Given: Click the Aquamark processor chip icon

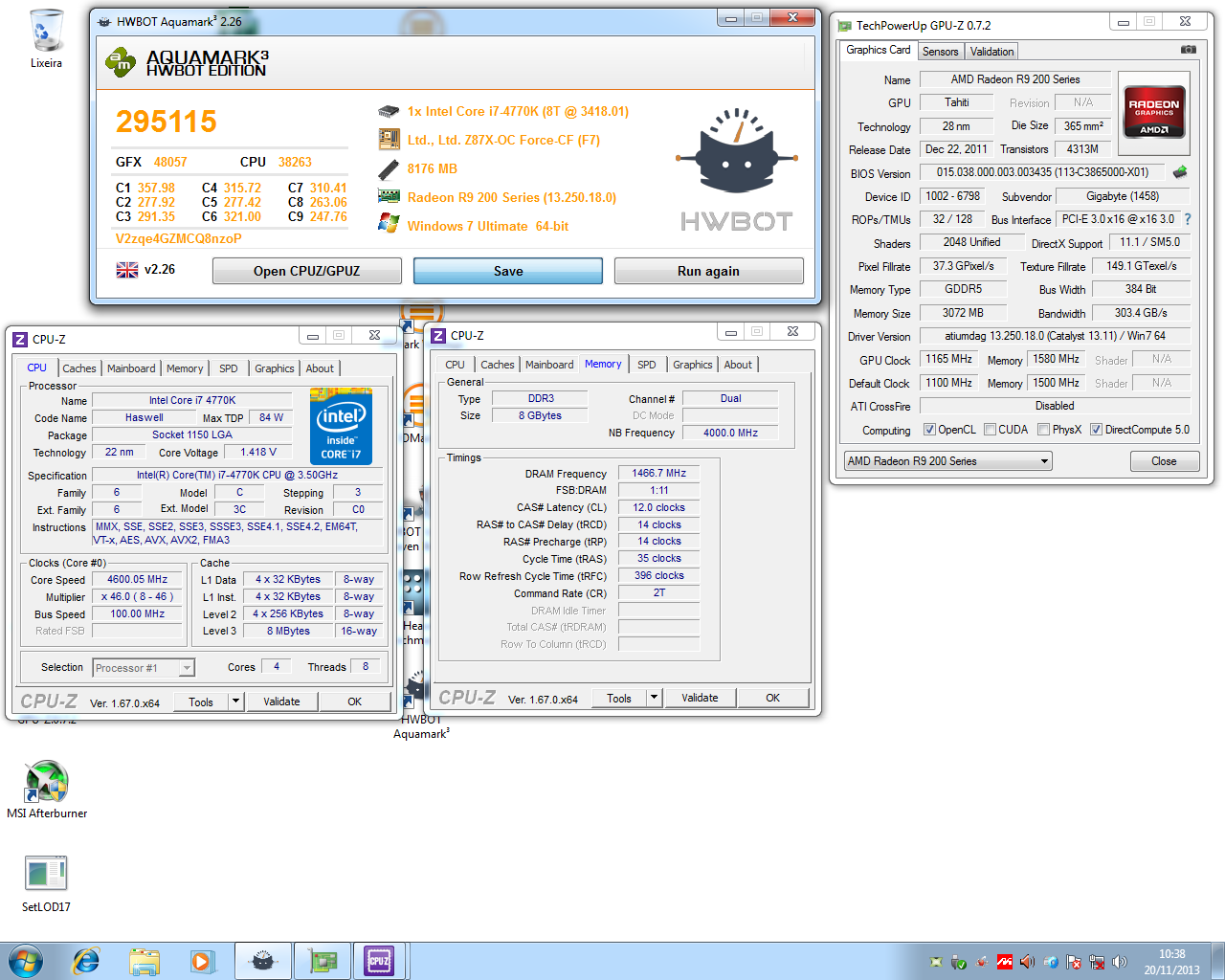Looking at the screenshot, I should [x=389, y=112].
